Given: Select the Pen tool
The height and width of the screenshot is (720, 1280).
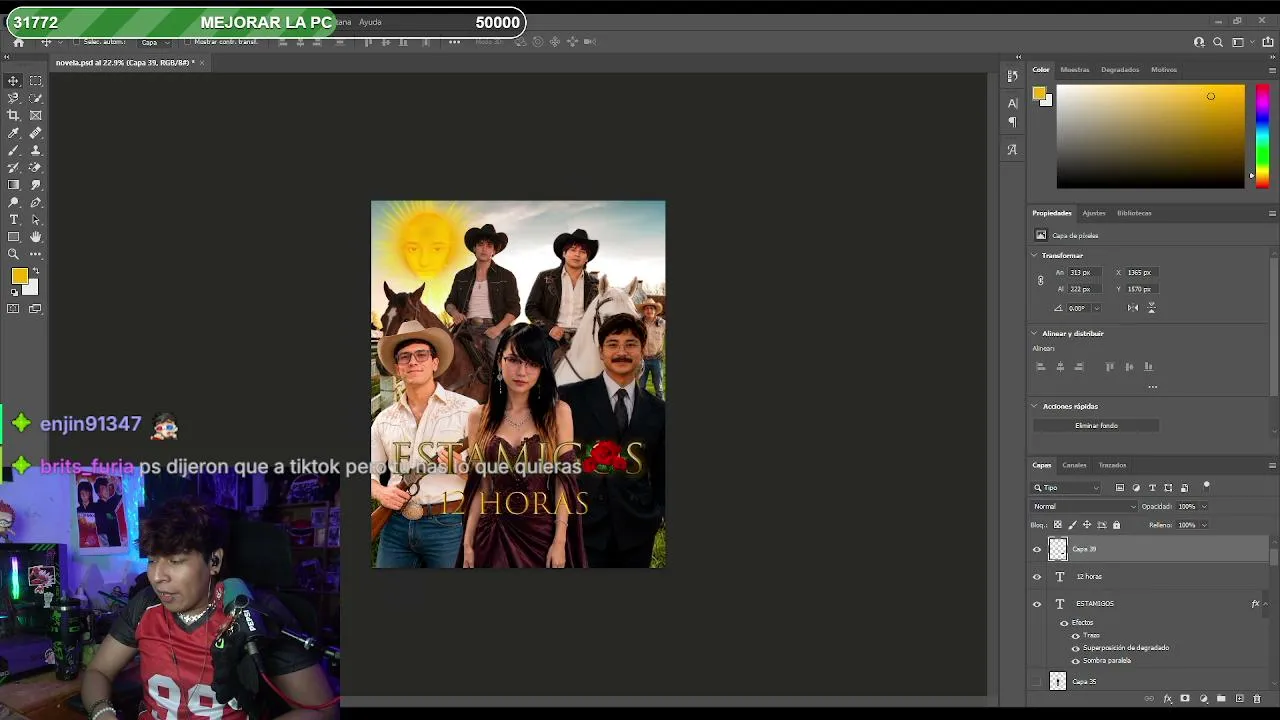Looking at the screenshot, I should [x=36, y=202].
